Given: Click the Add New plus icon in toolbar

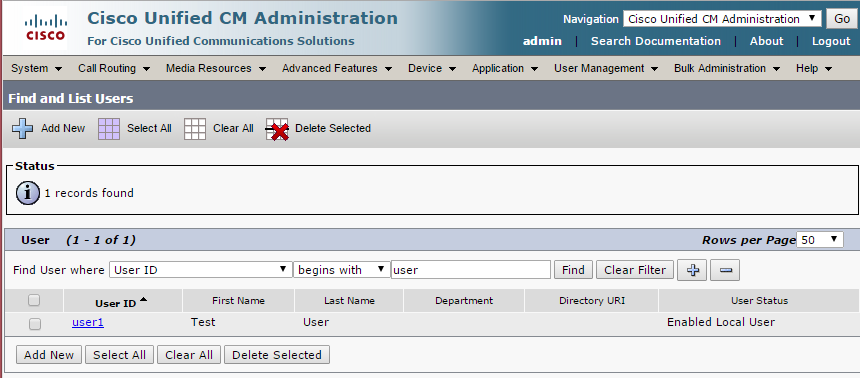Looking at the screenshot, I should pyautogui.click(x=22, y=128).
